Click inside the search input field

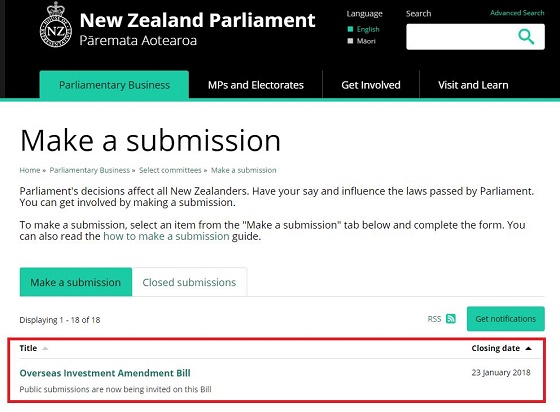(x=461, y=37)
